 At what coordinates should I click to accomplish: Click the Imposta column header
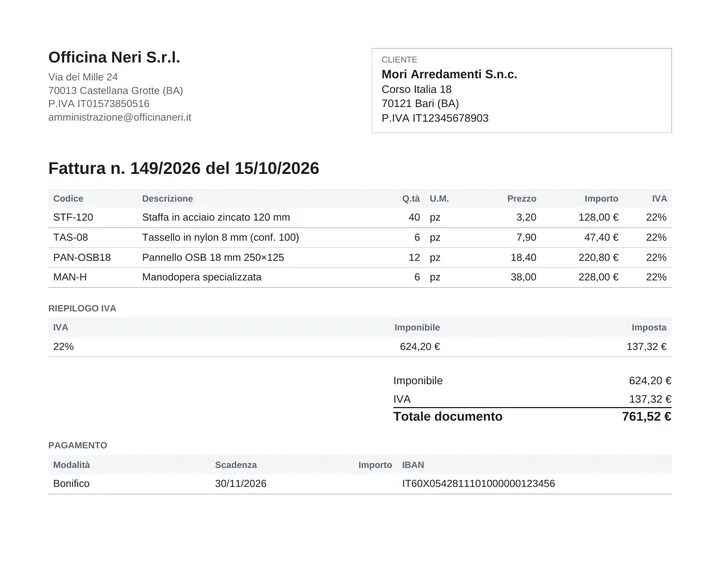pos(649,327)
